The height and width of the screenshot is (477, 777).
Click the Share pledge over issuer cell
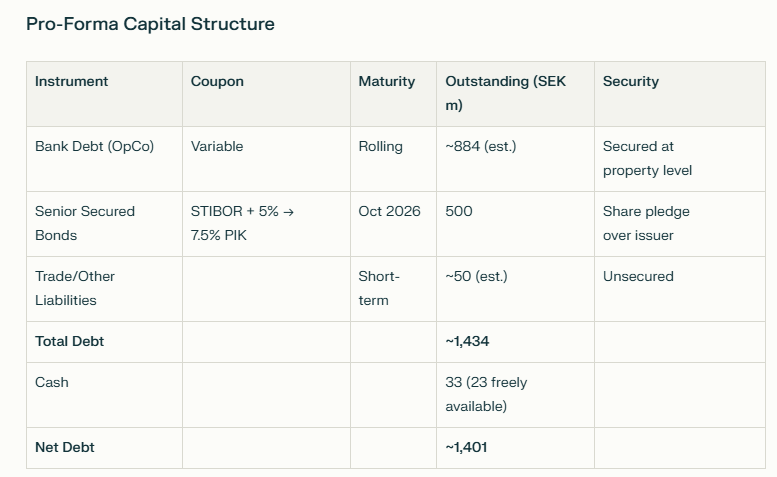pyautogui.click(x=646, y=223)
